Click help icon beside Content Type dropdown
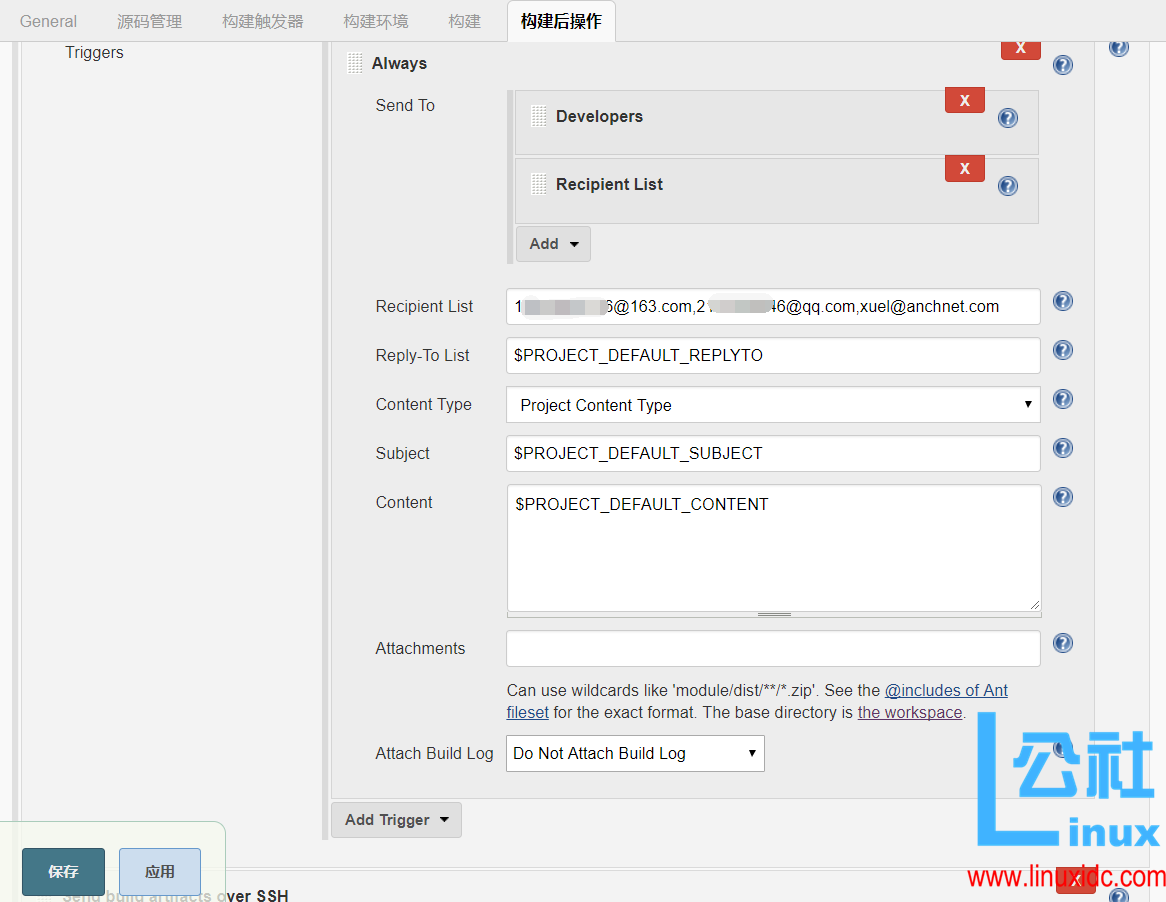Screen dimensions: 1166x902 point(1063,399)
